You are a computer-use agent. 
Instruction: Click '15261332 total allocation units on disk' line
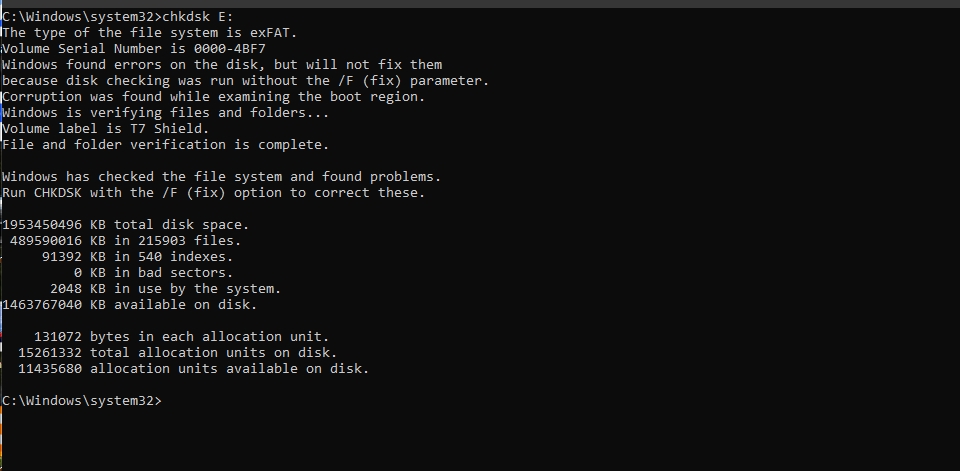tap(178, 353)
